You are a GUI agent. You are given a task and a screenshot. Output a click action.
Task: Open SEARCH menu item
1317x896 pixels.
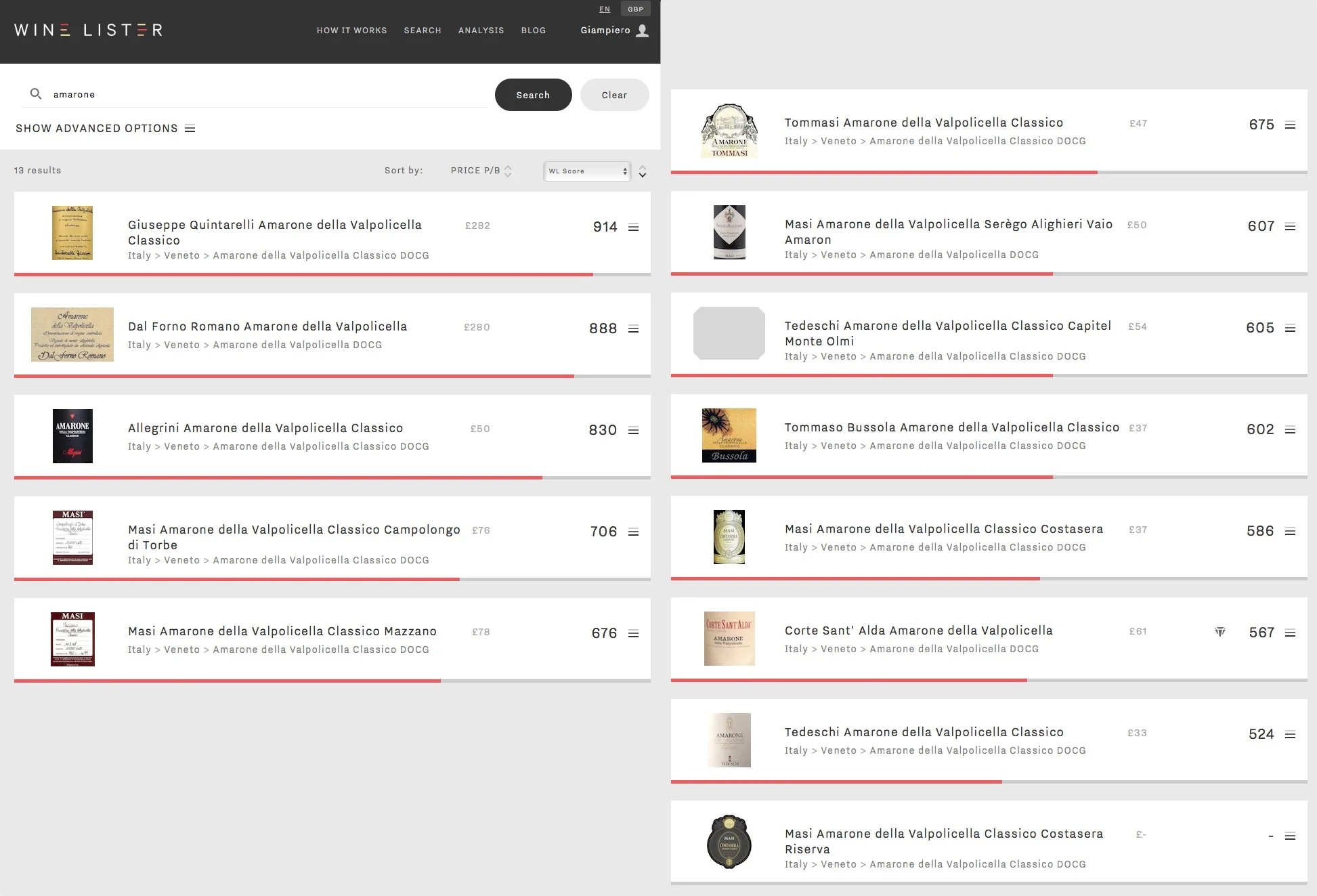pos(423,30)
